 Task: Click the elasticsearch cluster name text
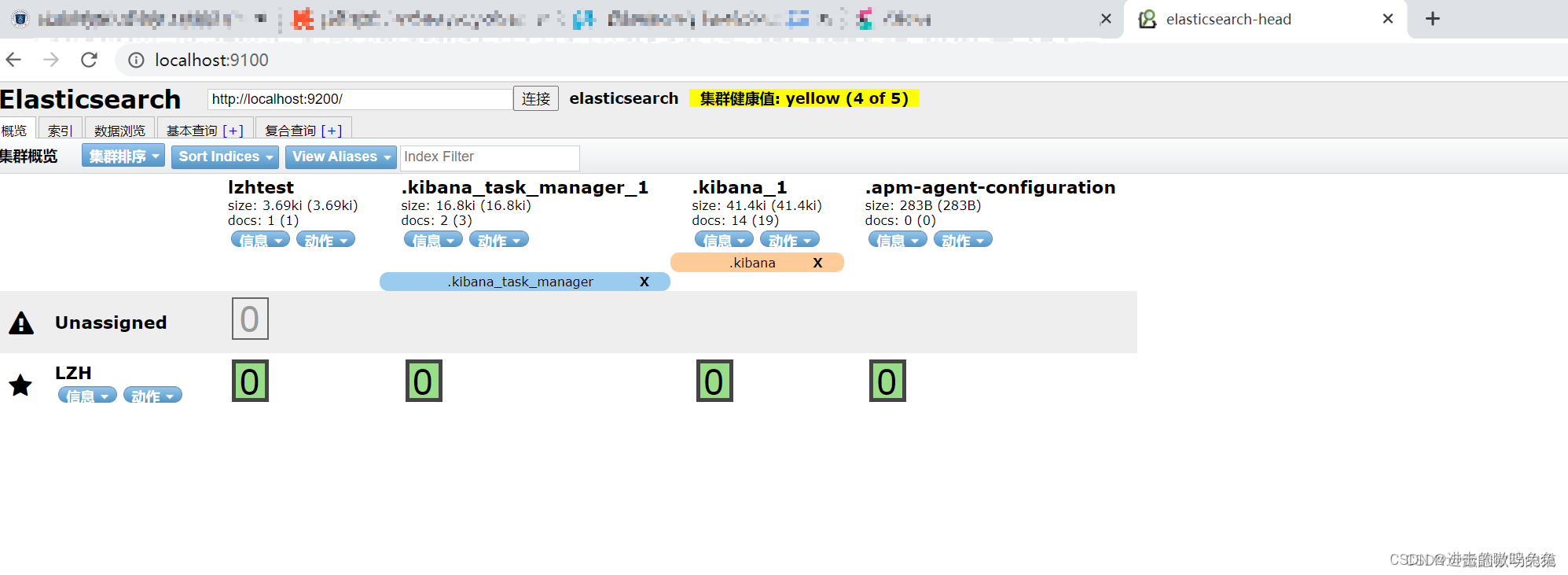(x=624, y=98)
